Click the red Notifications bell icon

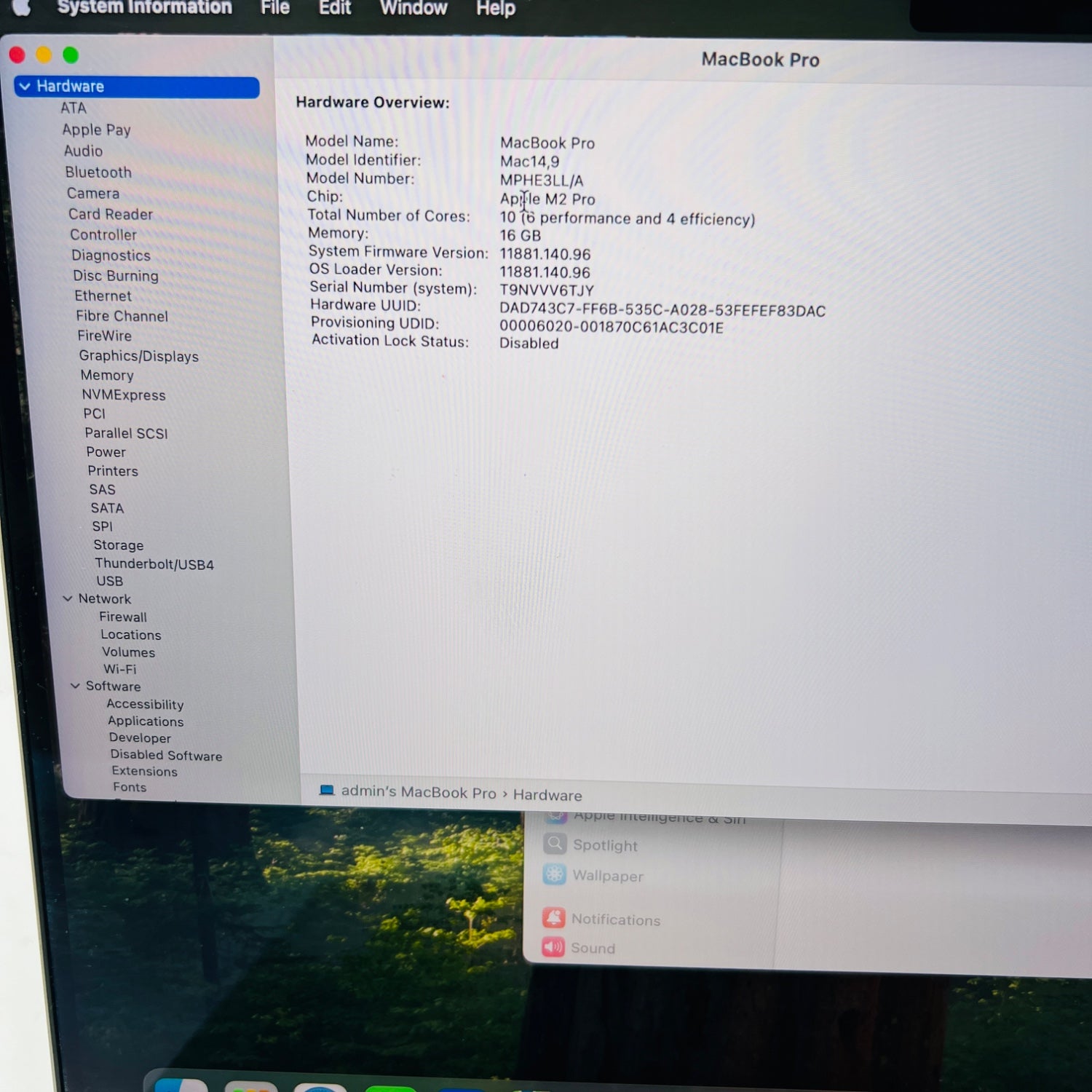(553, 918)
